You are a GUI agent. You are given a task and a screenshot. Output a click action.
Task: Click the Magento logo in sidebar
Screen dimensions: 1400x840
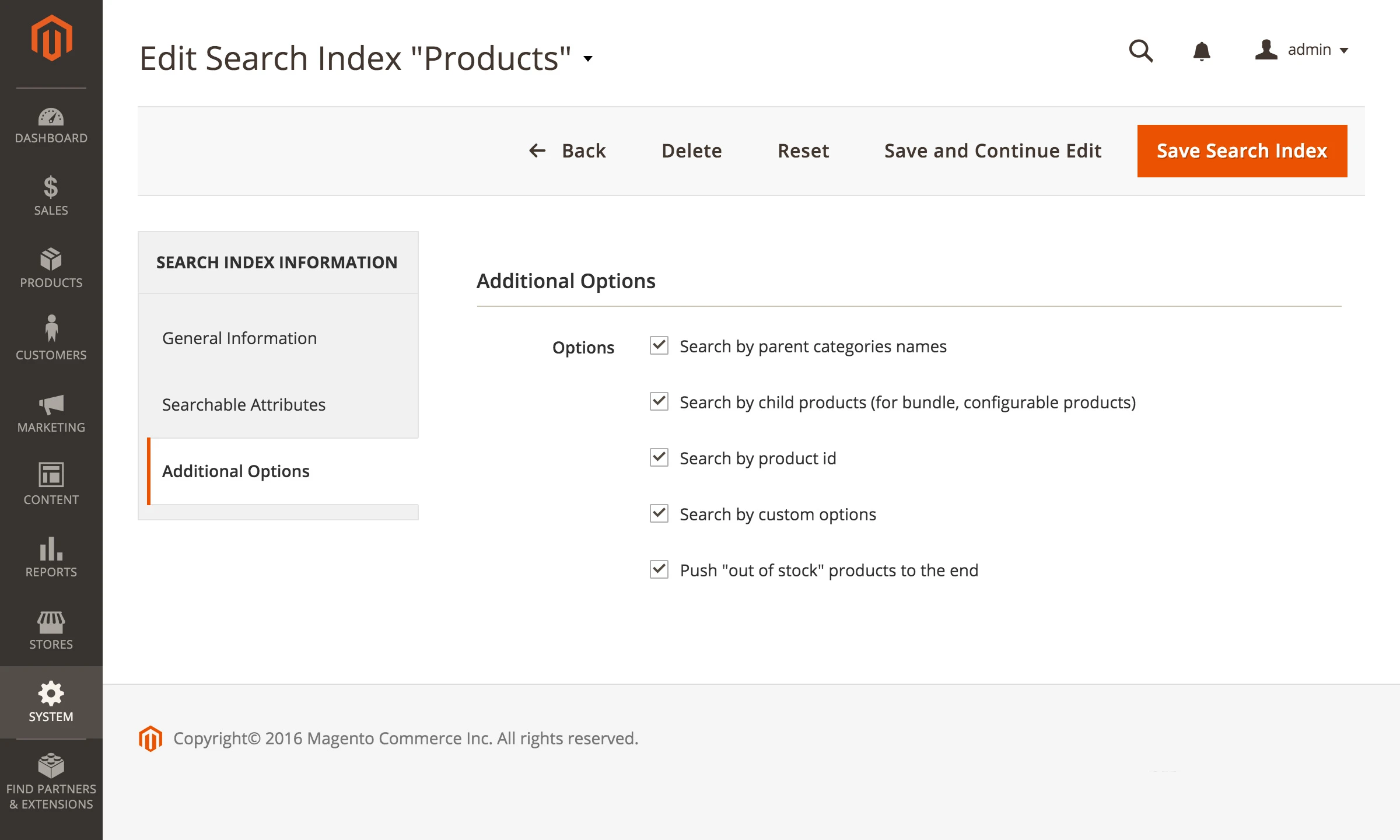51,38
